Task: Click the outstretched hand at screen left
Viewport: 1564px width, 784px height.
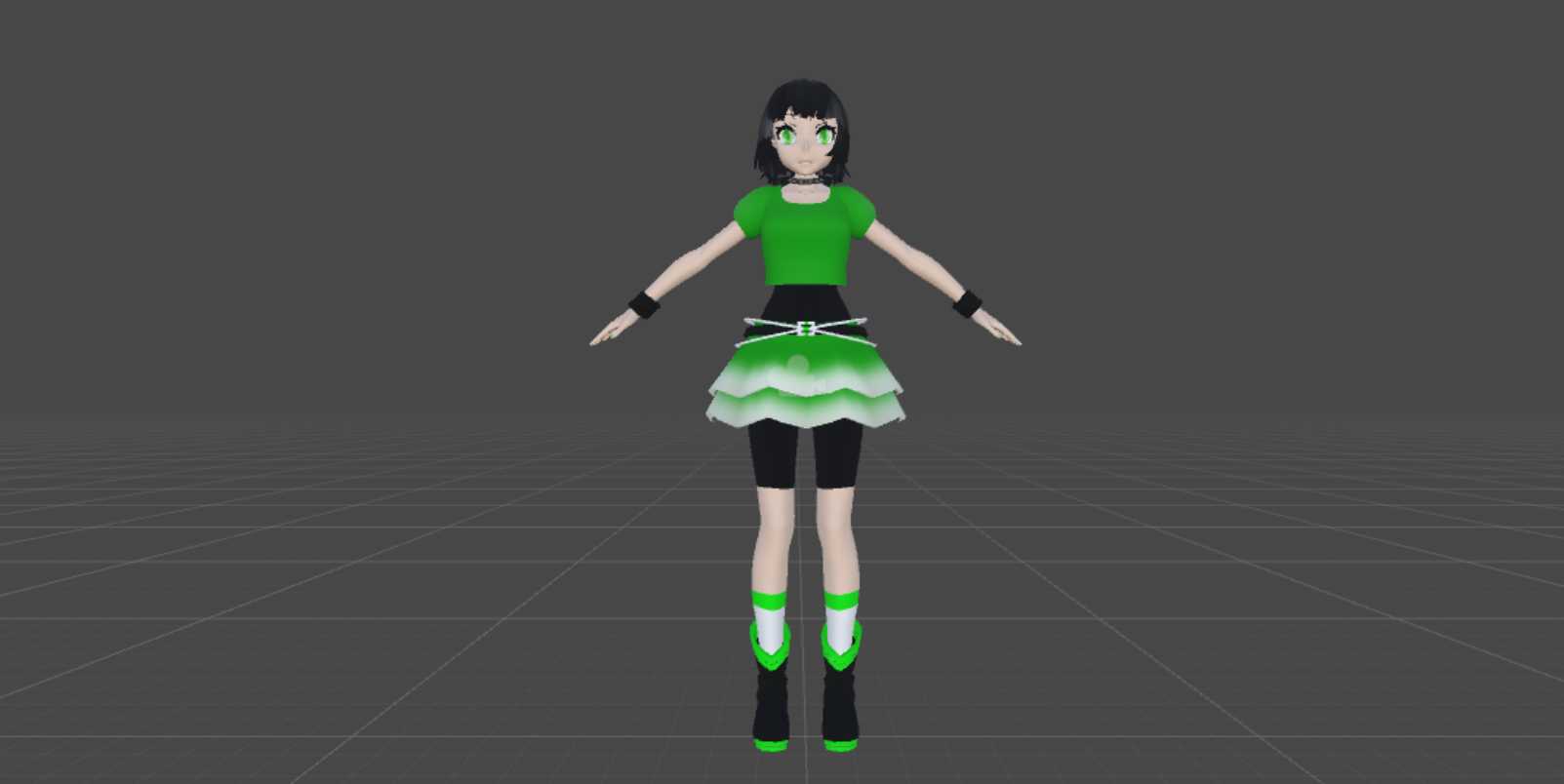Action: [607, 333]
